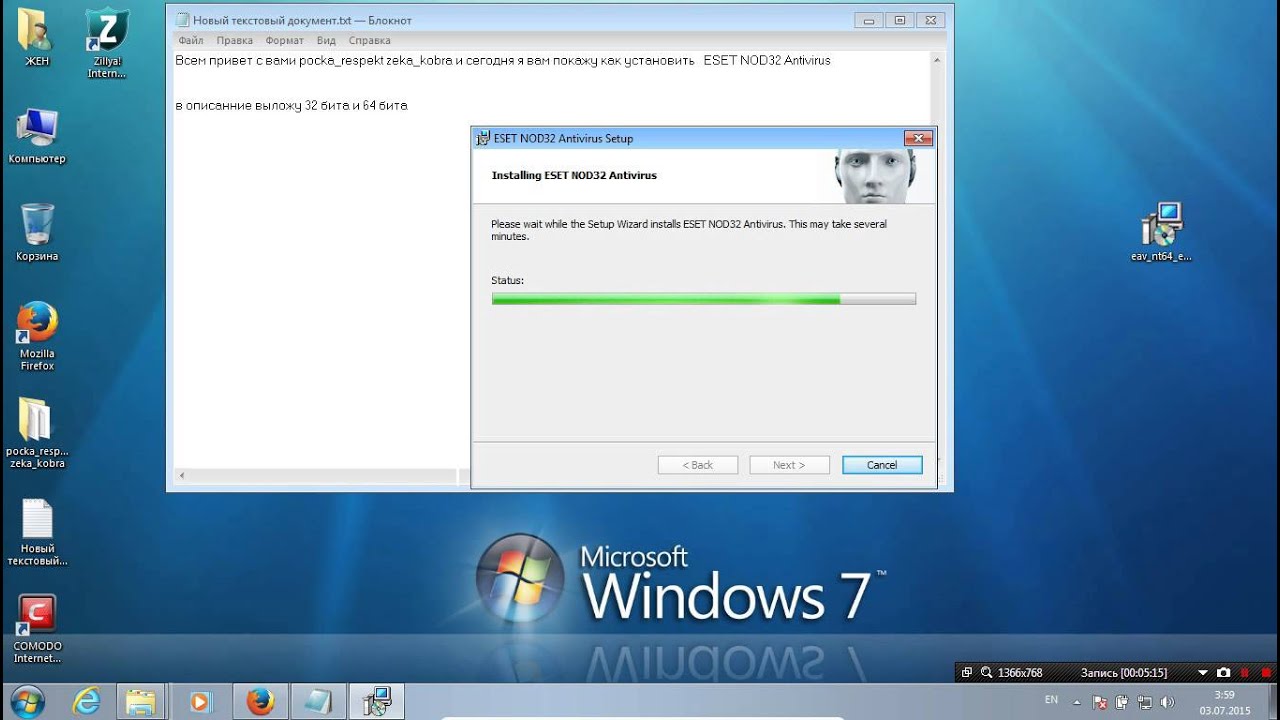Switch to Firefox in the taskbar
This screenshot has height=720, width=1280.
[260, 702]
